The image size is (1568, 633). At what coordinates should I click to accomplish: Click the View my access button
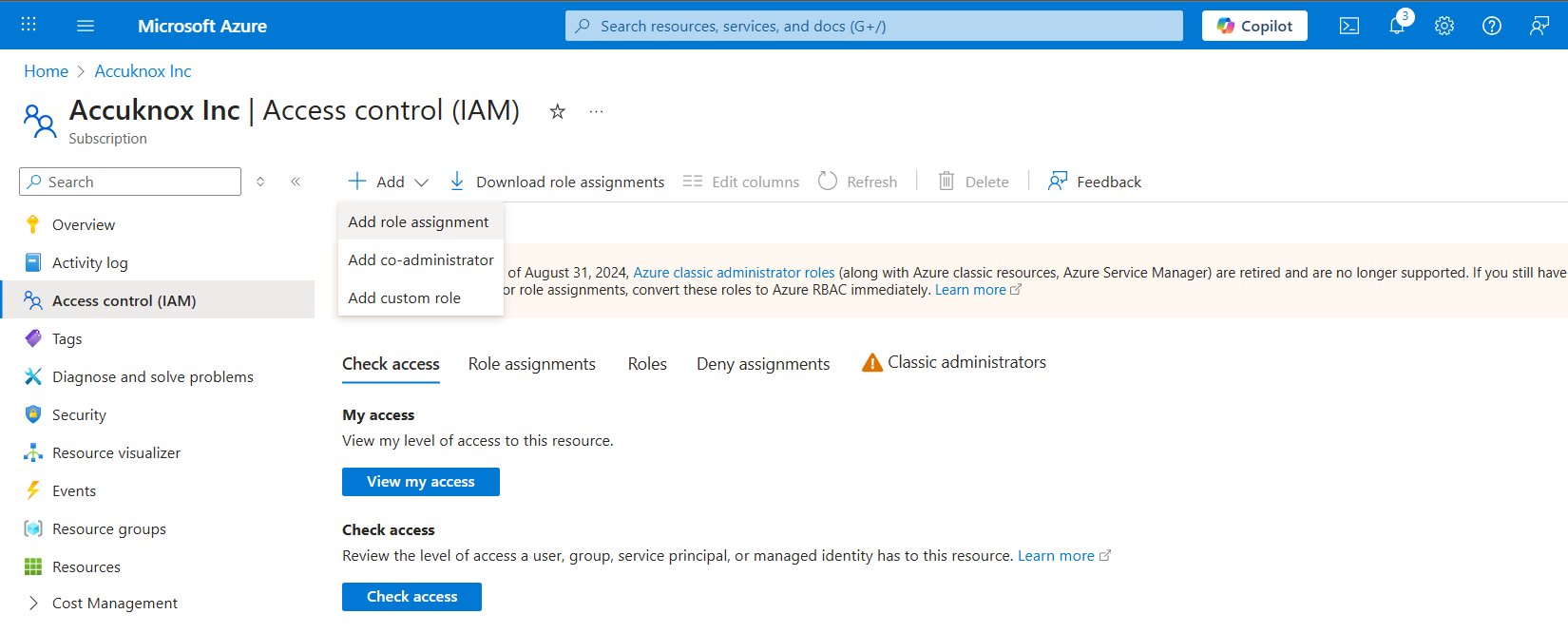421,482
